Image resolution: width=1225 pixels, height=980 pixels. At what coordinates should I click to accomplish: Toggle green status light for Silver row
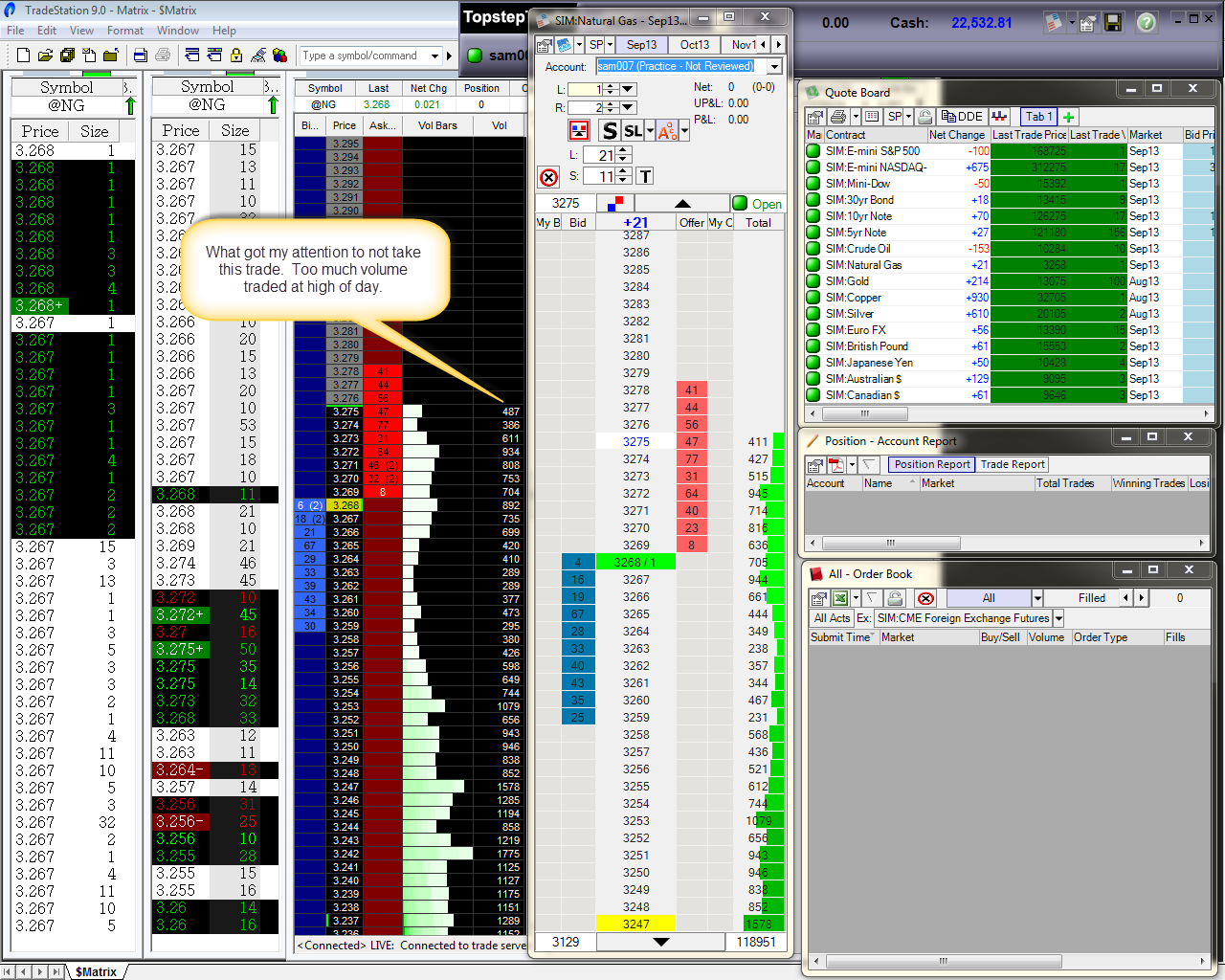813,314
